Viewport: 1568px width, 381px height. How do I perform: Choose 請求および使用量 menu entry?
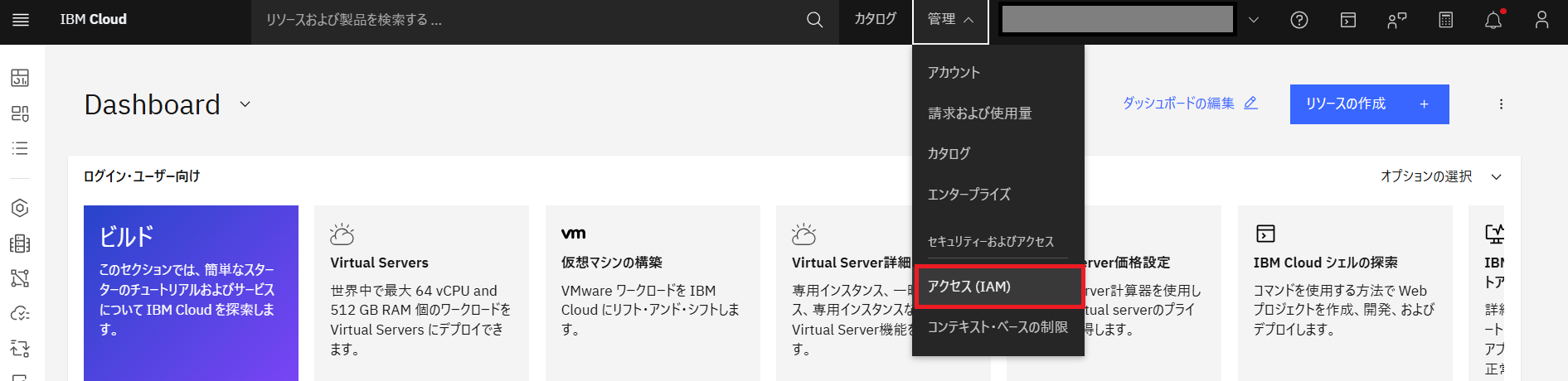980,113
